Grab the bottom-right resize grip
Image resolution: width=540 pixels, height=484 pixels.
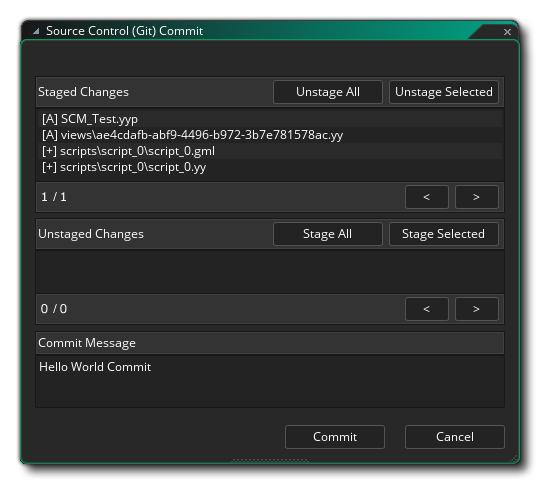pos(513,459)
